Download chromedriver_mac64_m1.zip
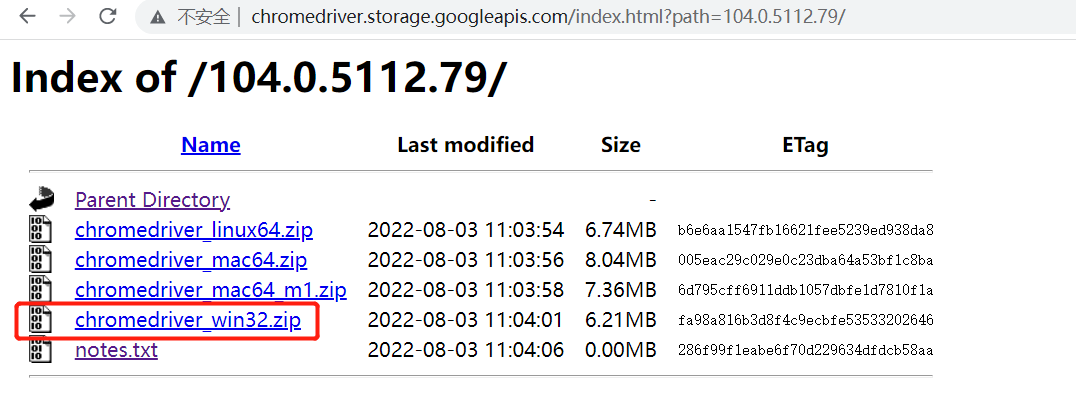The image size is (1076, 408). tap(210, 291)
